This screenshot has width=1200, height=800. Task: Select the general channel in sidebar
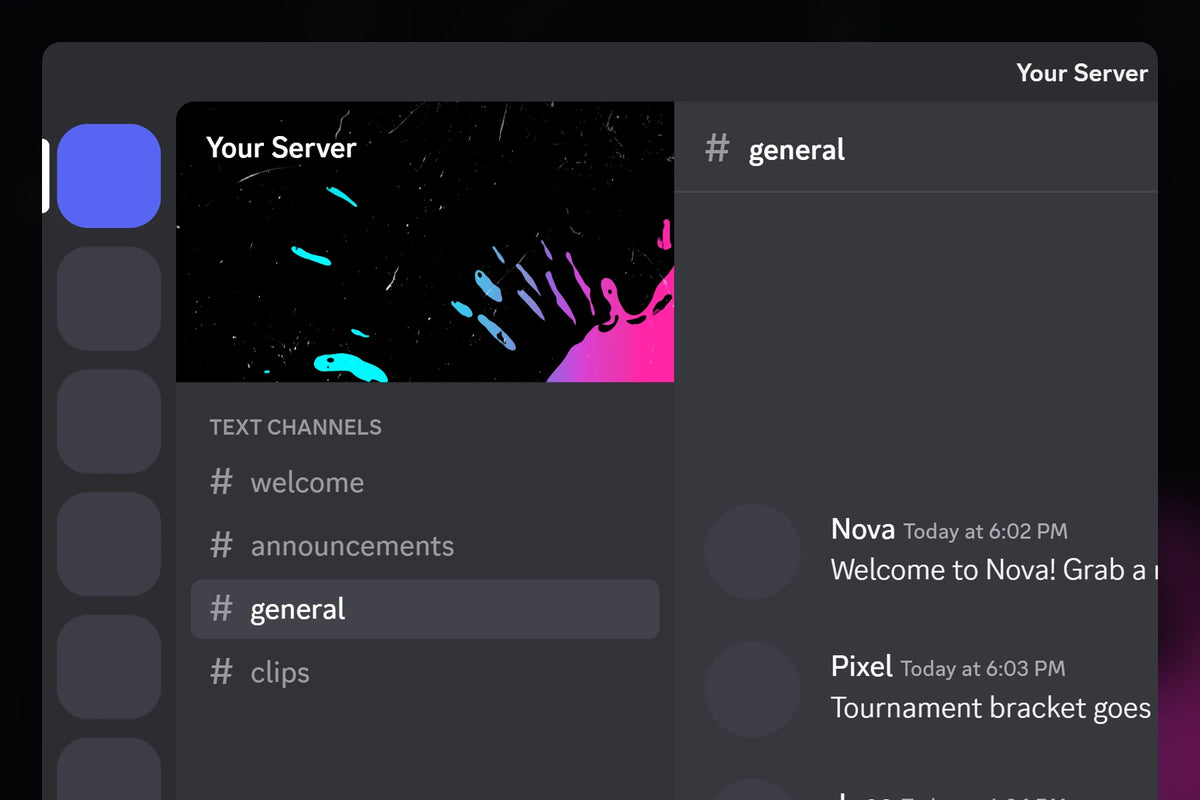pos(425,609)
